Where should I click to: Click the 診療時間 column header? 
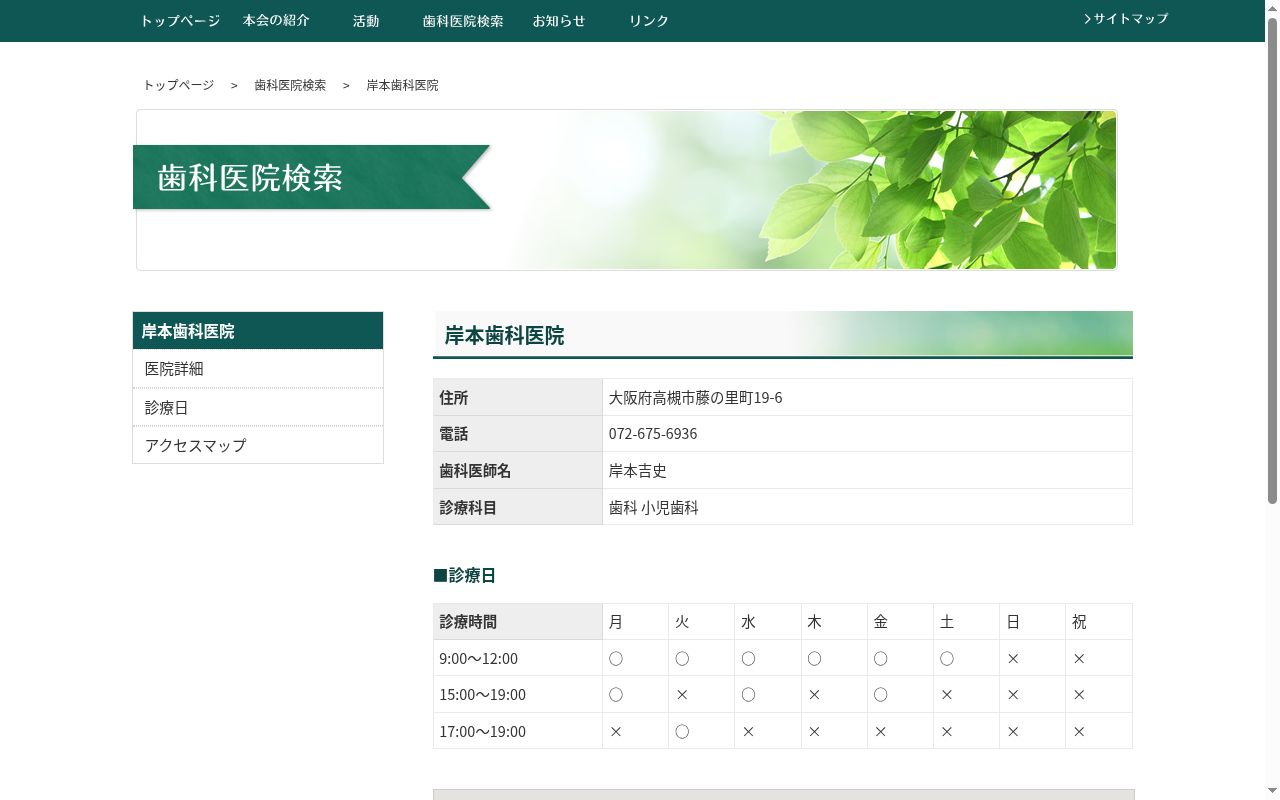(x=518, y=622)
